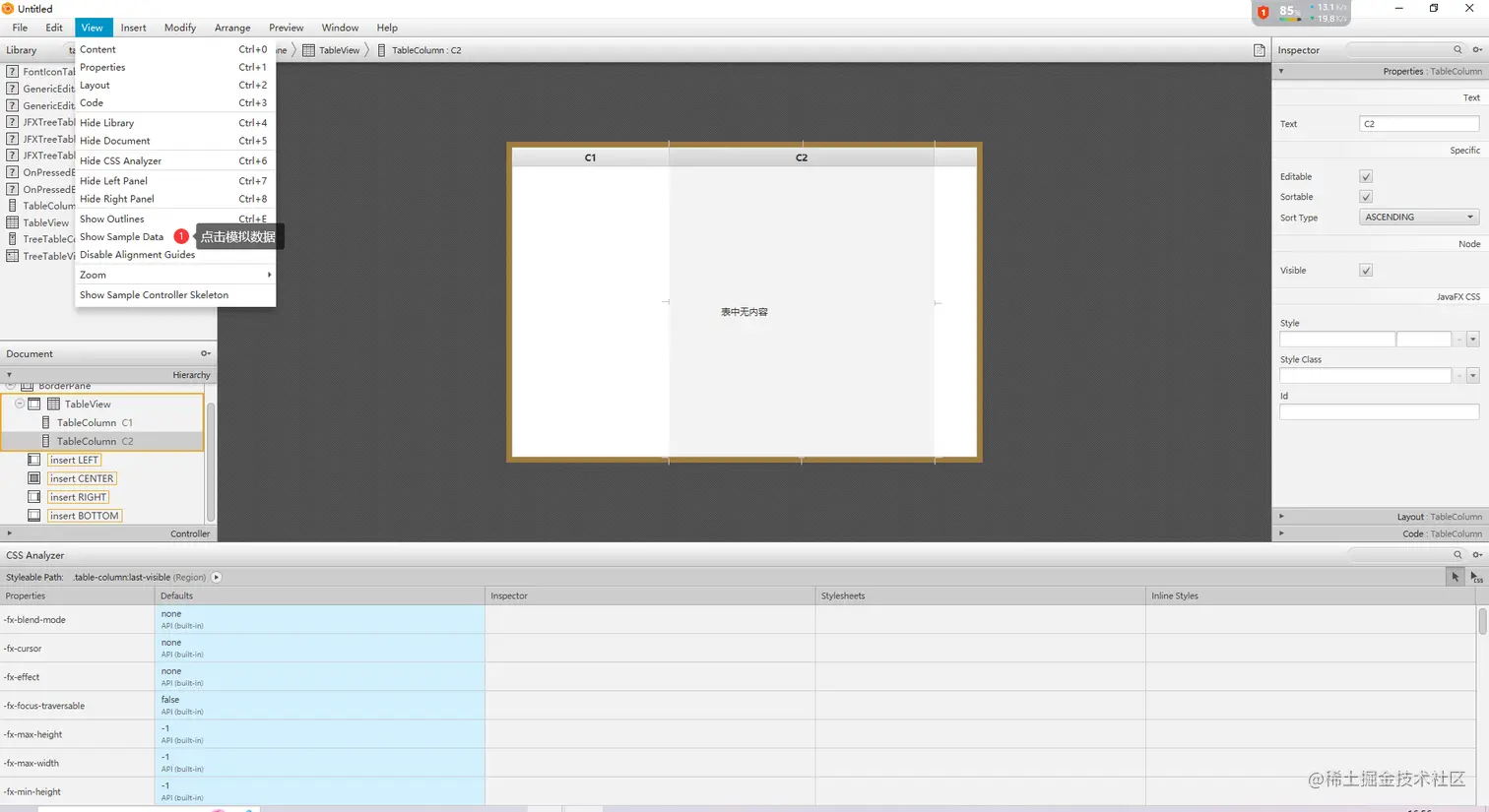Open the CSS Analyzer gear menu
The height and width of the screenshot is (812, 1489).
click(1477, 555)
